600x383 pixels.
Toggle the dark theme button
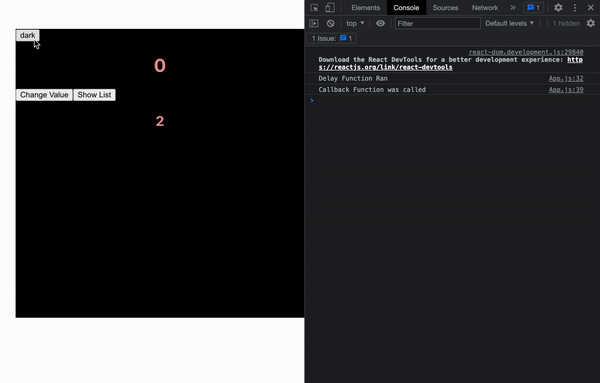(x=28, y=35)
